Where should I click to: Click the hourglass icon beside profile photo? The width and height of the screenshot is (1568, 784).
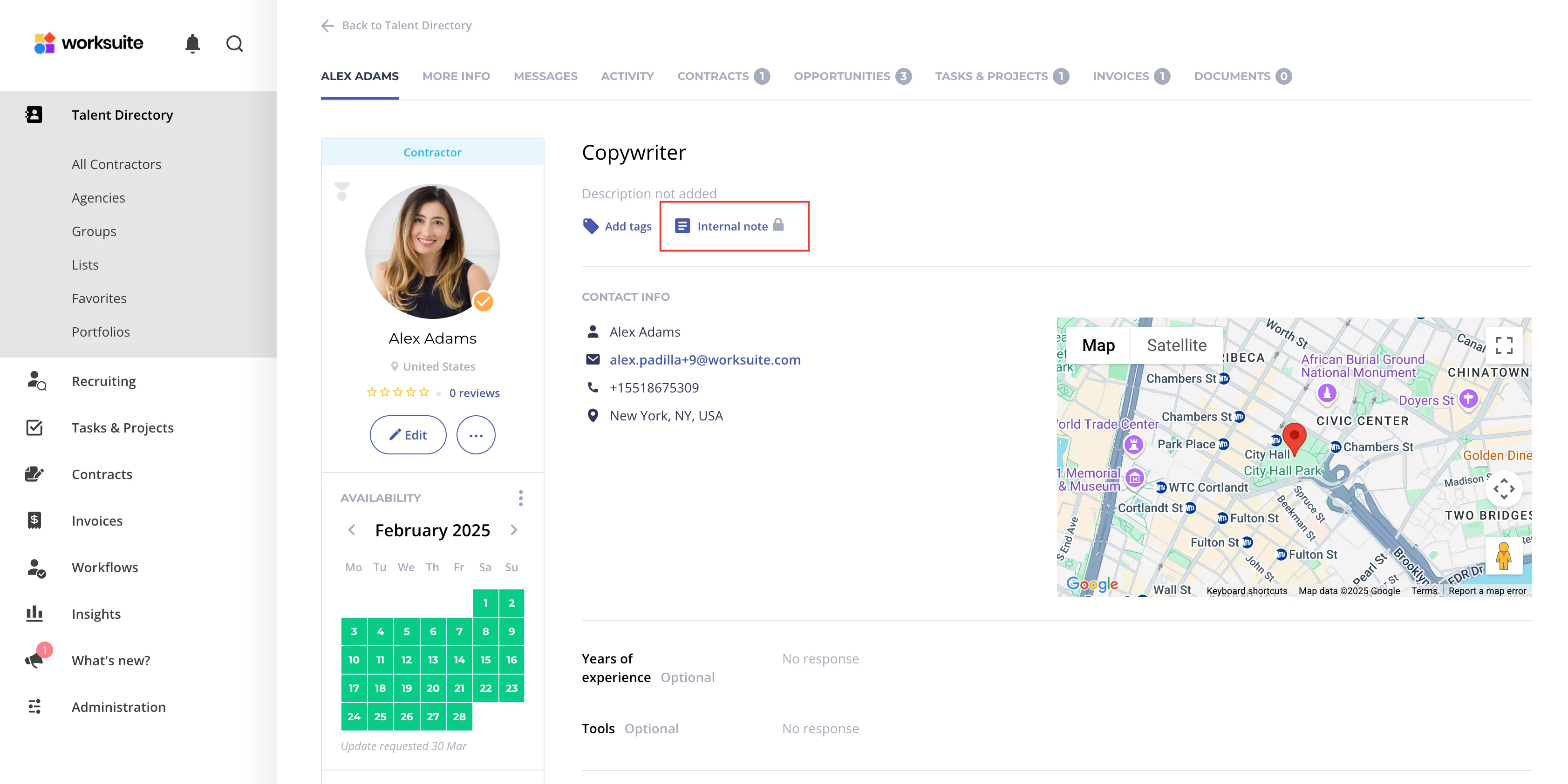tap(342, 192)
